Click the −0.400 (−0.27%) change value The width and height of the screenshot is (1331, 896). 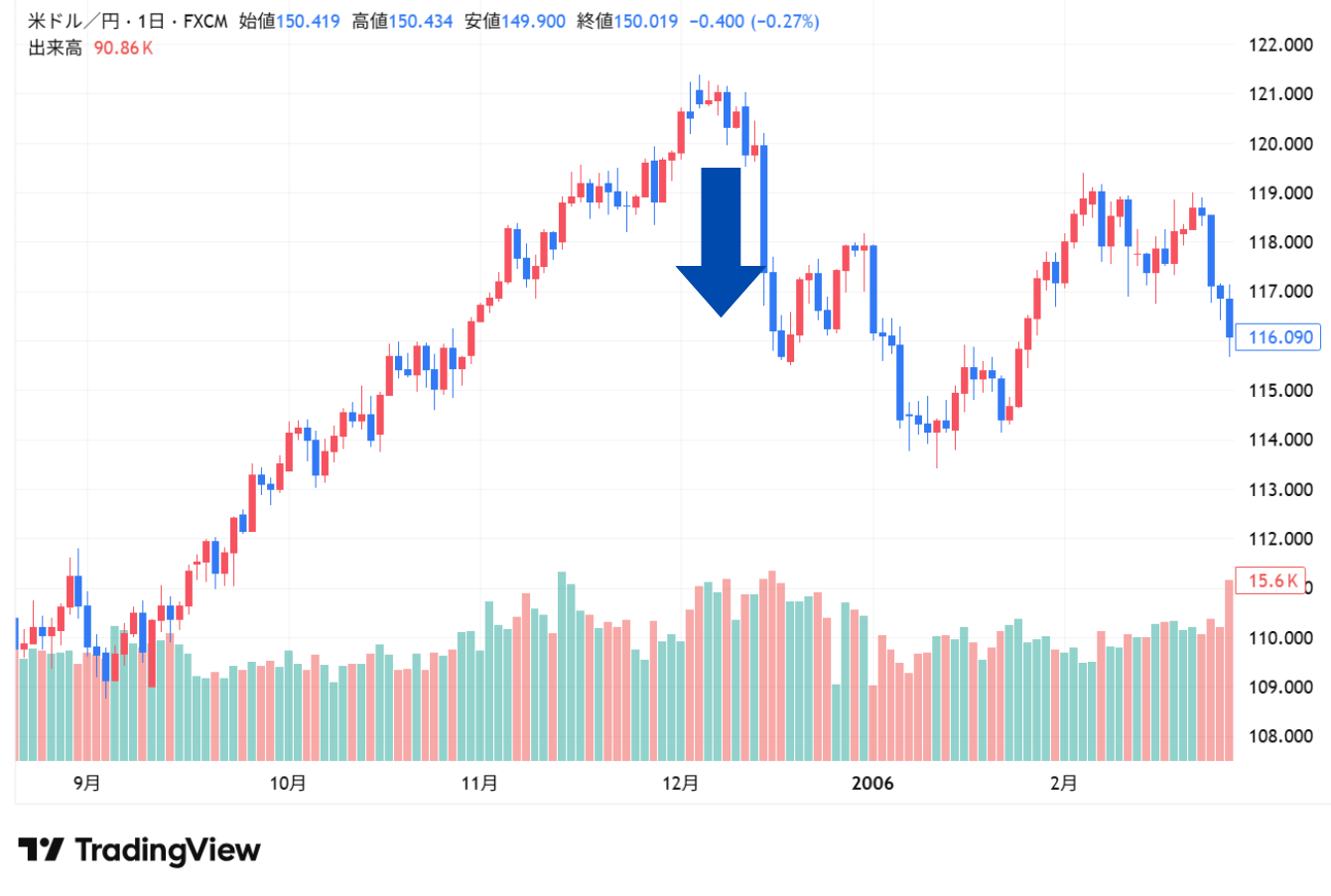[754, 21]
